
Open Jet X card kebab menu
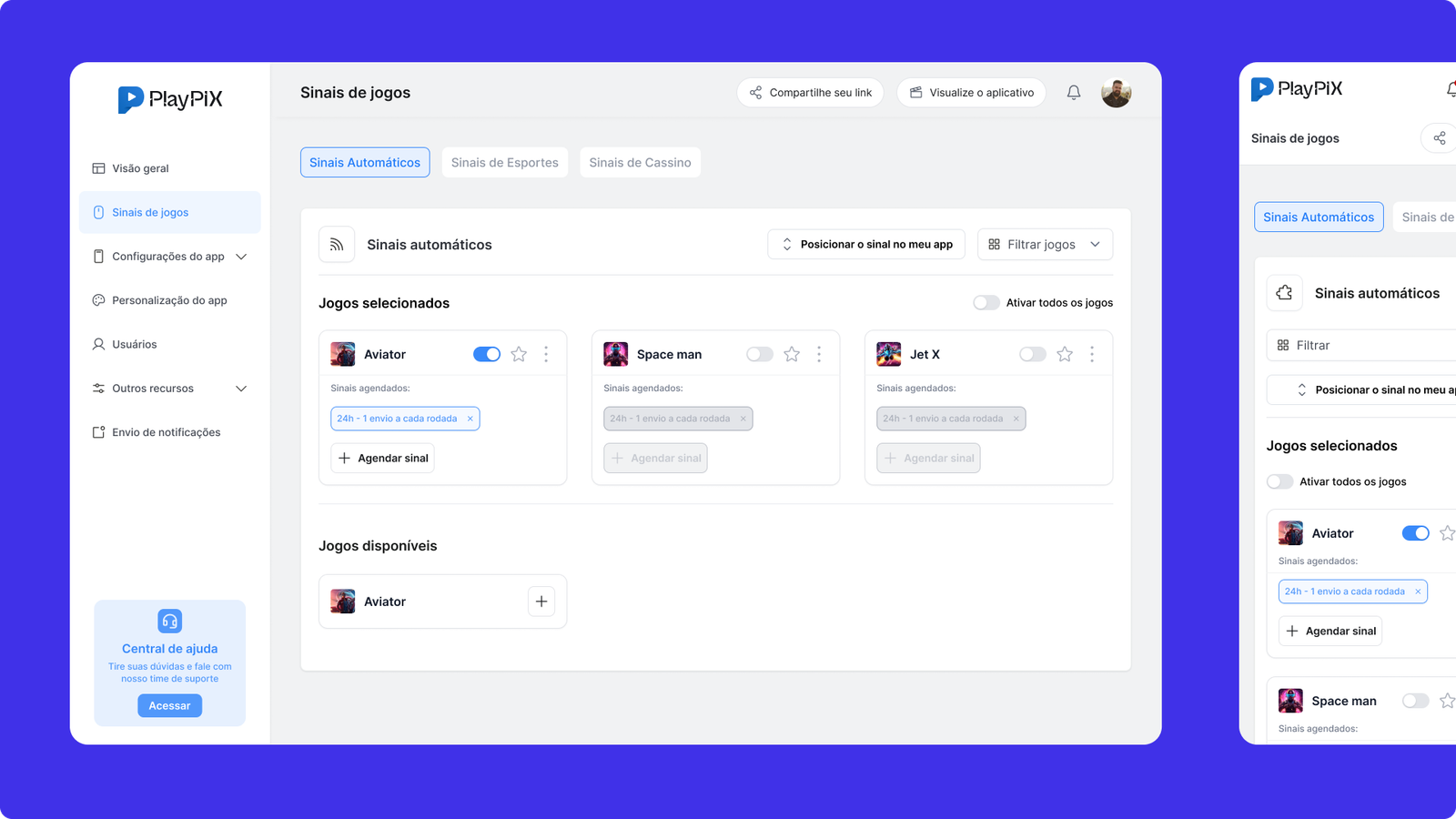(1092, 354)
